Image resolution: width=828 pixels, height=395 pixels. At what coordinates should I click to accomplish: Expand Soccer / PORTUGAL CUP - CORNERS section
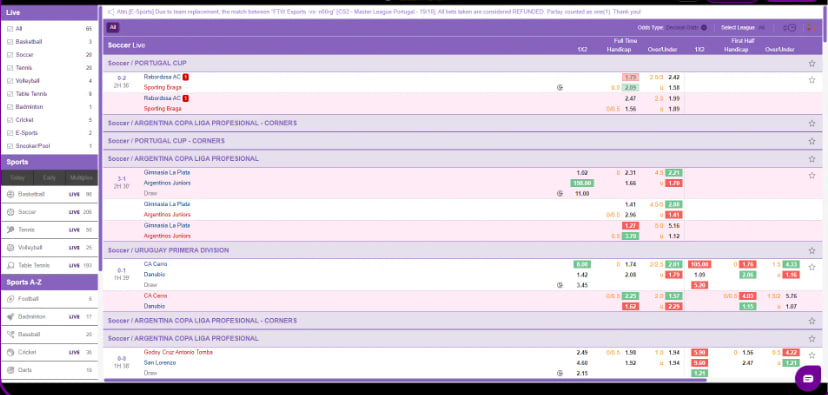pyautogui.click(x=463, y=141)
